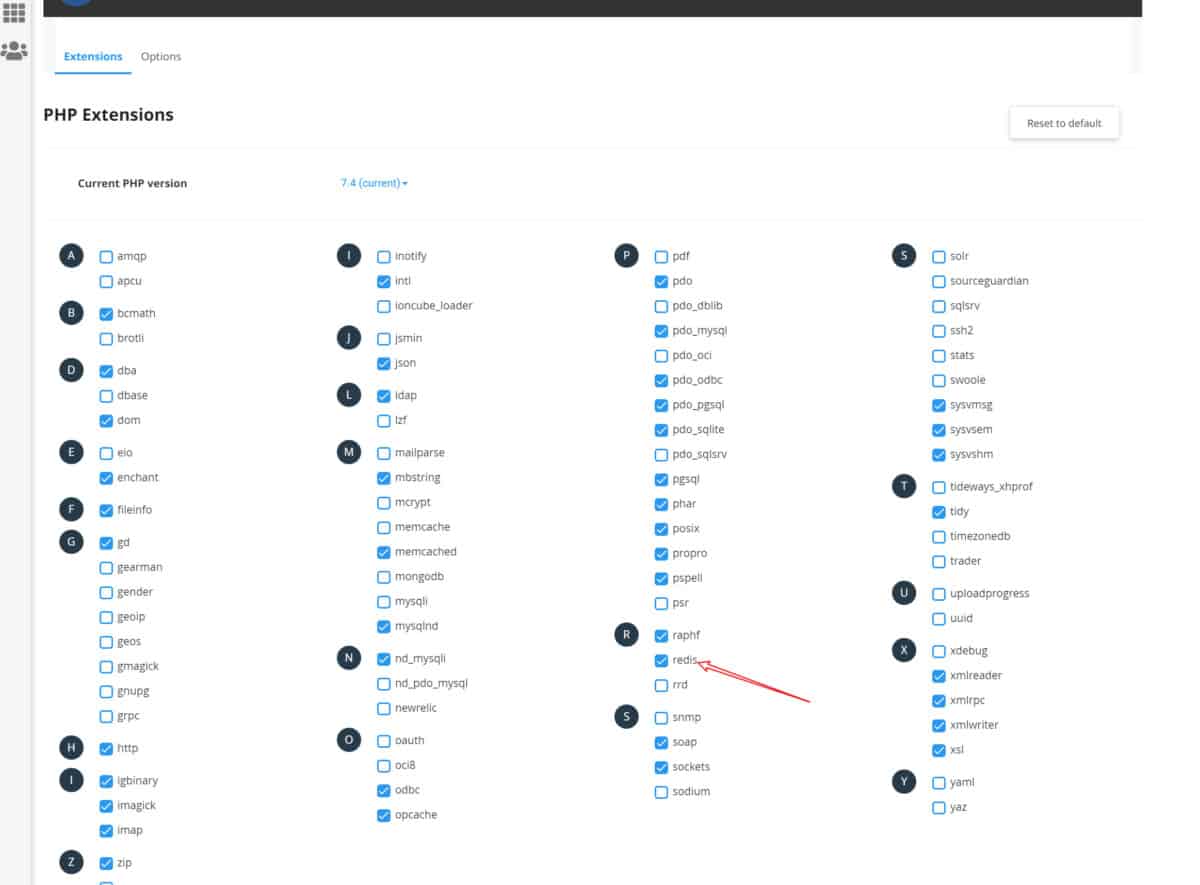This screenshot has height=885, width=1200.
Task: Click the users group icon in sidebar
Action: 14,50
